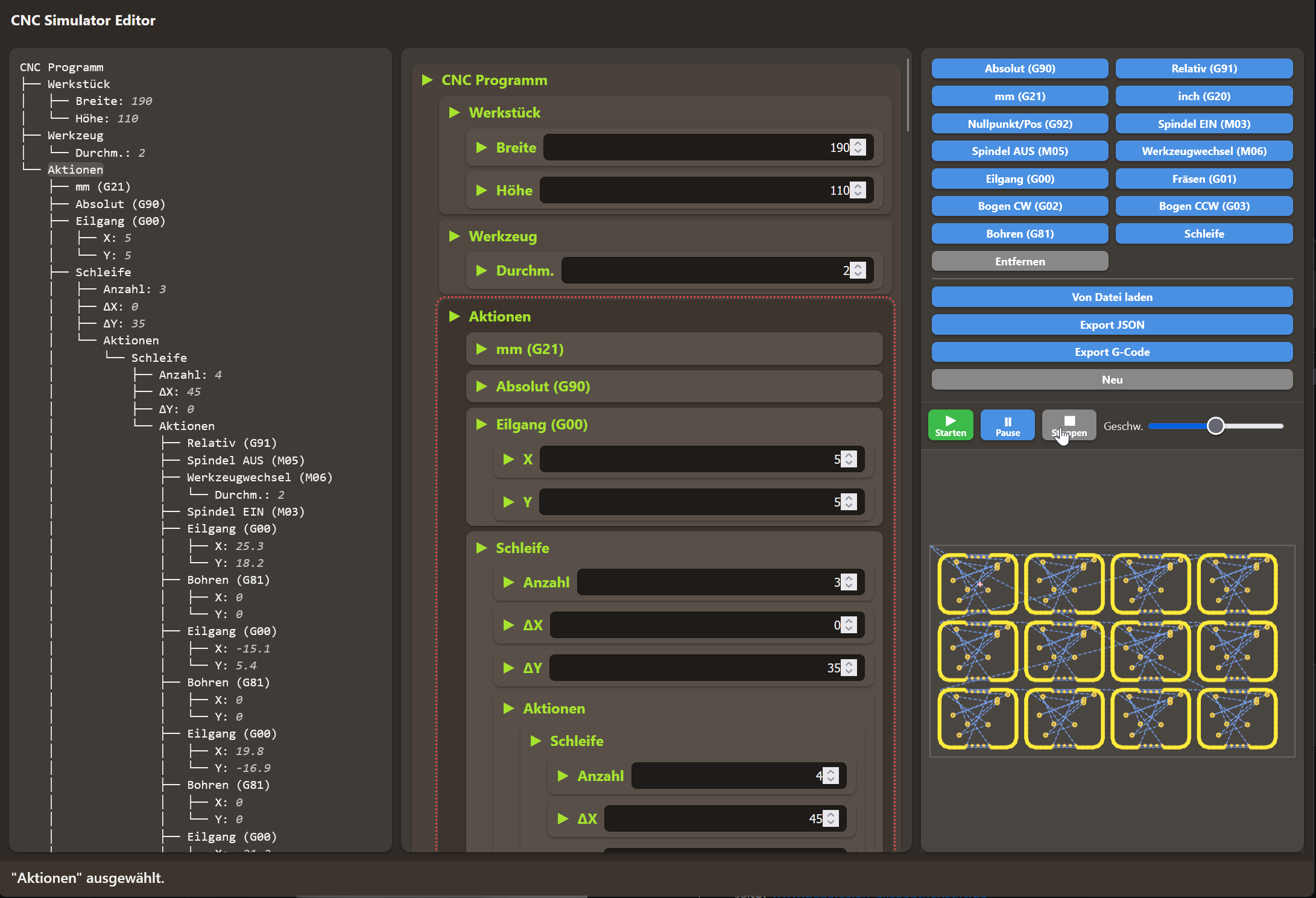1316x898 pixels.
Task: Click the Eilgang X spinner arrows
Action: coord(849,459)
